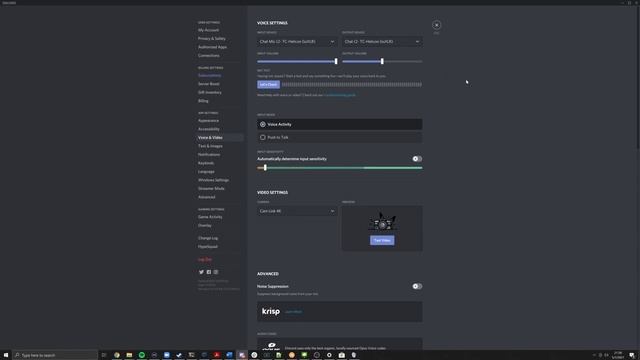Open Connections settings
640x360 pixels.
209,56
